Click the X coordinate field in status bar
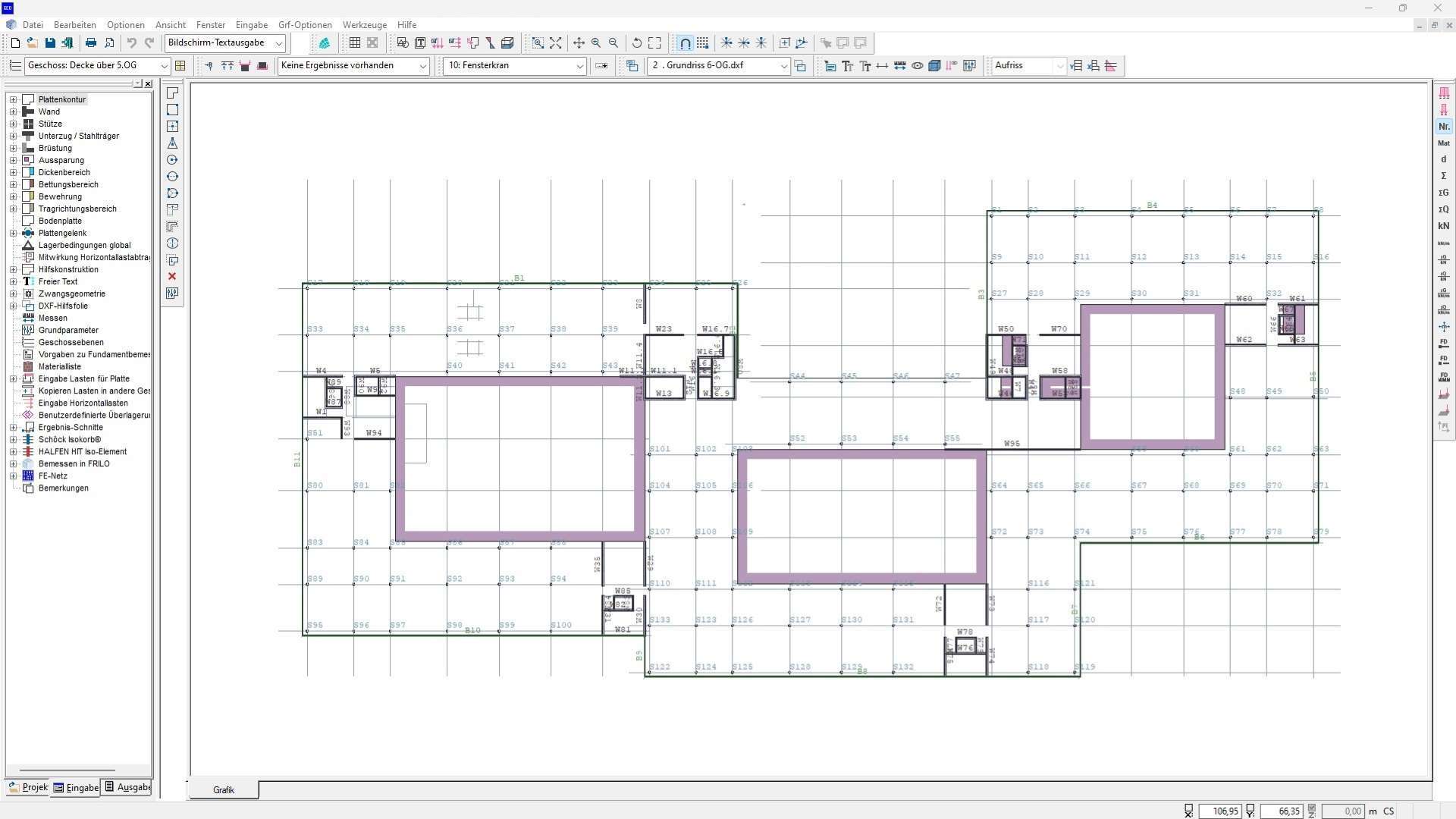This screenshot has width=1456, height=819. (1219, 811)
